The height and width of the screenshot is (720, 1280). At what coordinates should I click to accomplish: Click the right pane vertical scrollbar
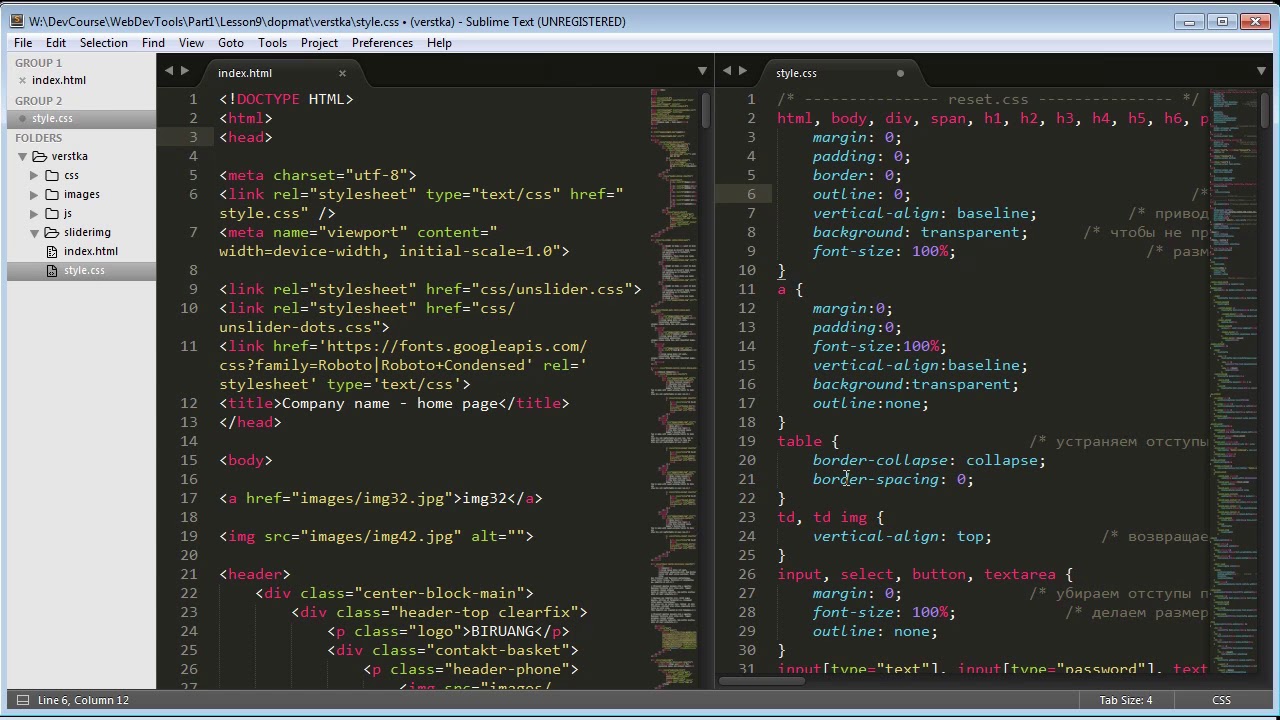[1266, 110]
